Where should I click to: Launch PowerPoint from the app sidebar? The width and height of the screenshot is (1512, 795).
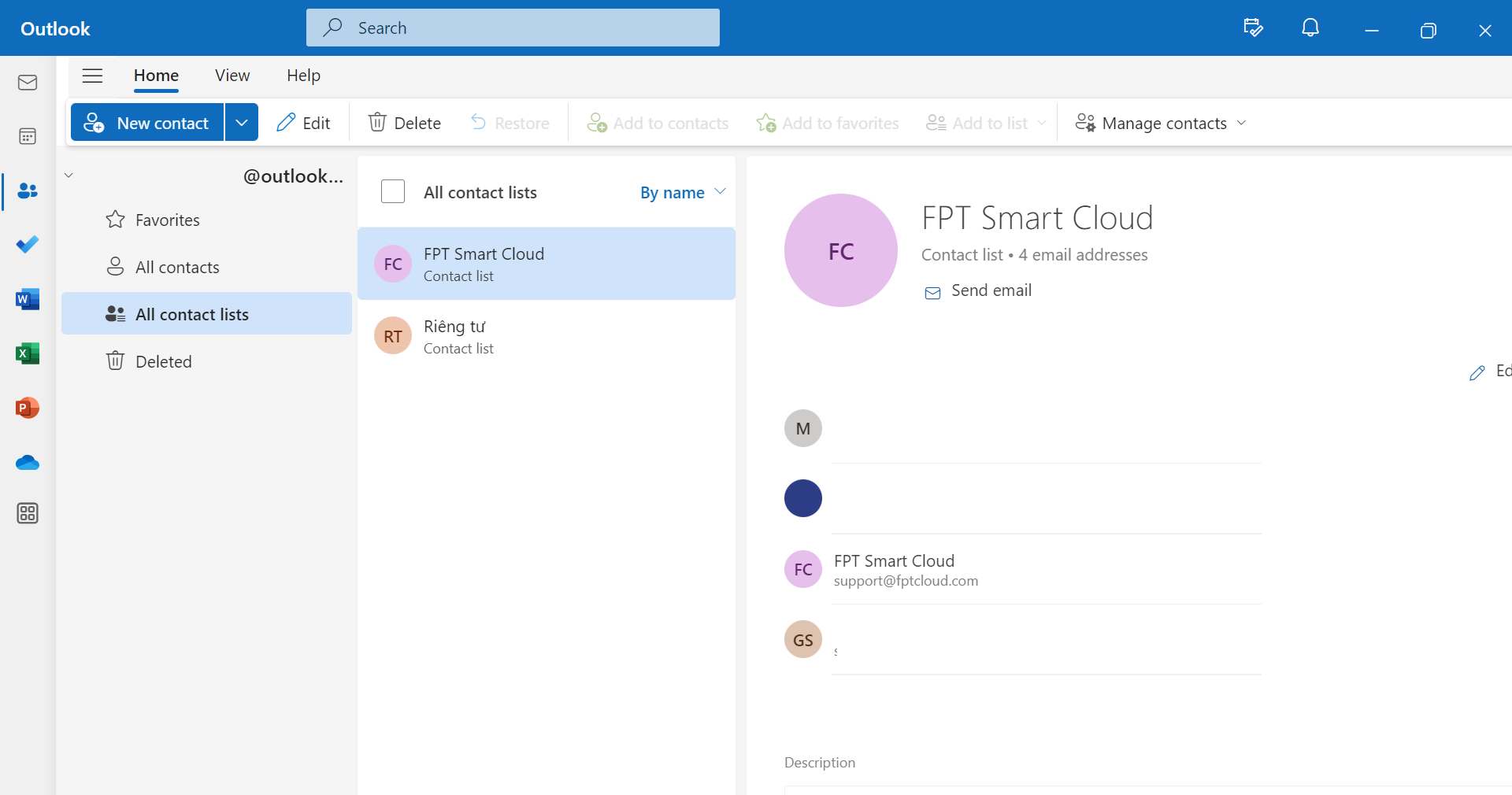tap(28, 408)
